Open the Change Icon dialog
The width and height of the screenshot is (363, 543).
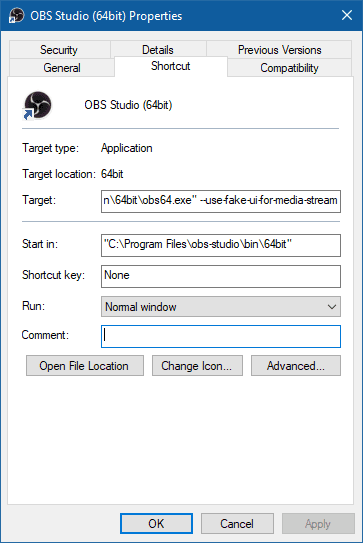(x=197, y=366)
